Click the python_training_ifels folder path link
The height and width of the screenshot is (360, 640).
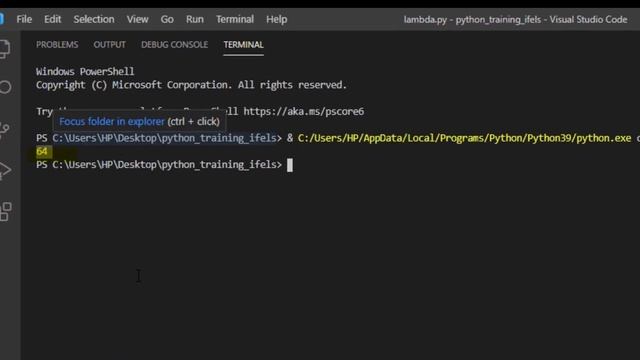[x=164, y=138]
